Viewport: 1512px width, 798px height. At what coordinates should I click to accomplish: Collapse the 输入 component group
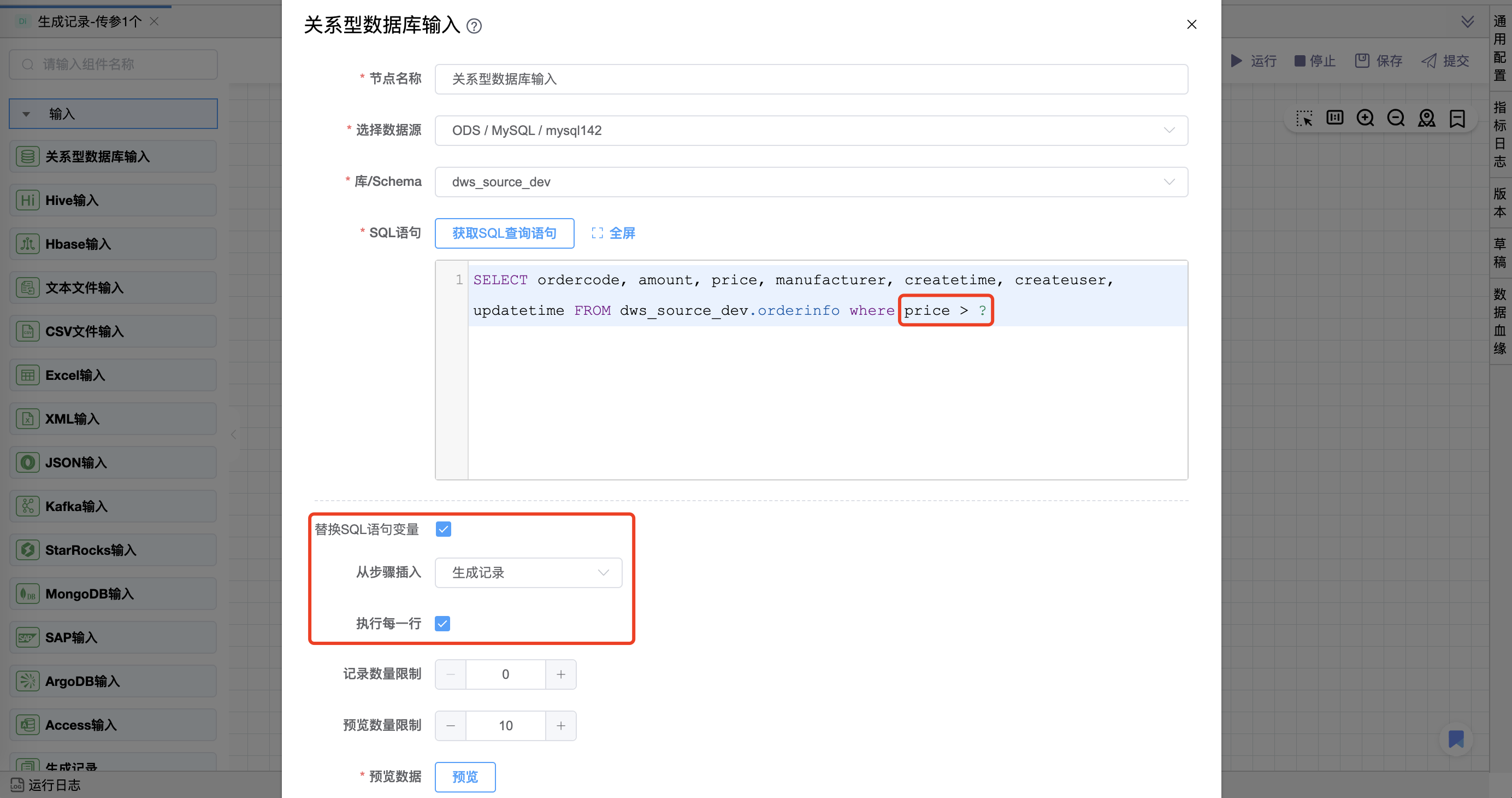click(26, 114)
